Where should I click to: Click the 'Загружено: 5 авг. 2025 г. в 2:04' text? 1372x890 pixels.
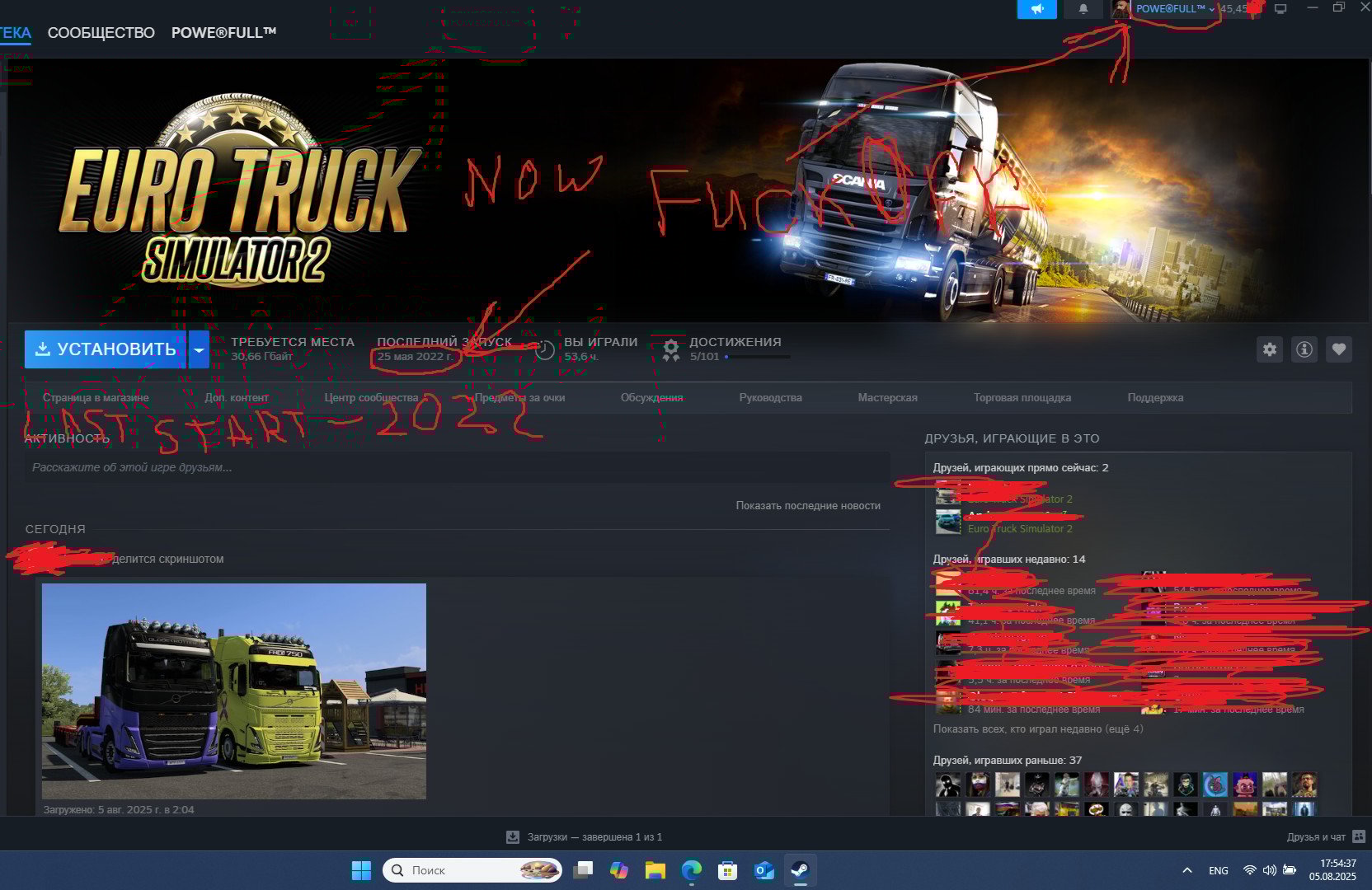coord(119,809)
